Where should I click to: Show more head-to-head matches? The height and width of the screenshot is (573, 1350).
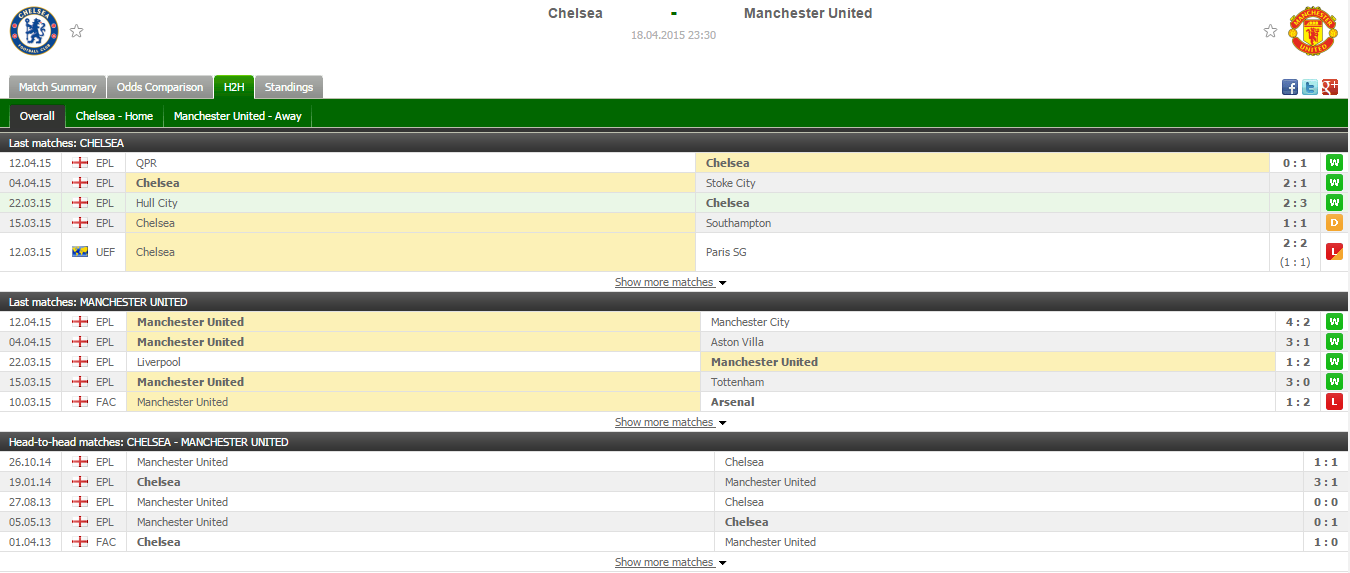point(670,563)
